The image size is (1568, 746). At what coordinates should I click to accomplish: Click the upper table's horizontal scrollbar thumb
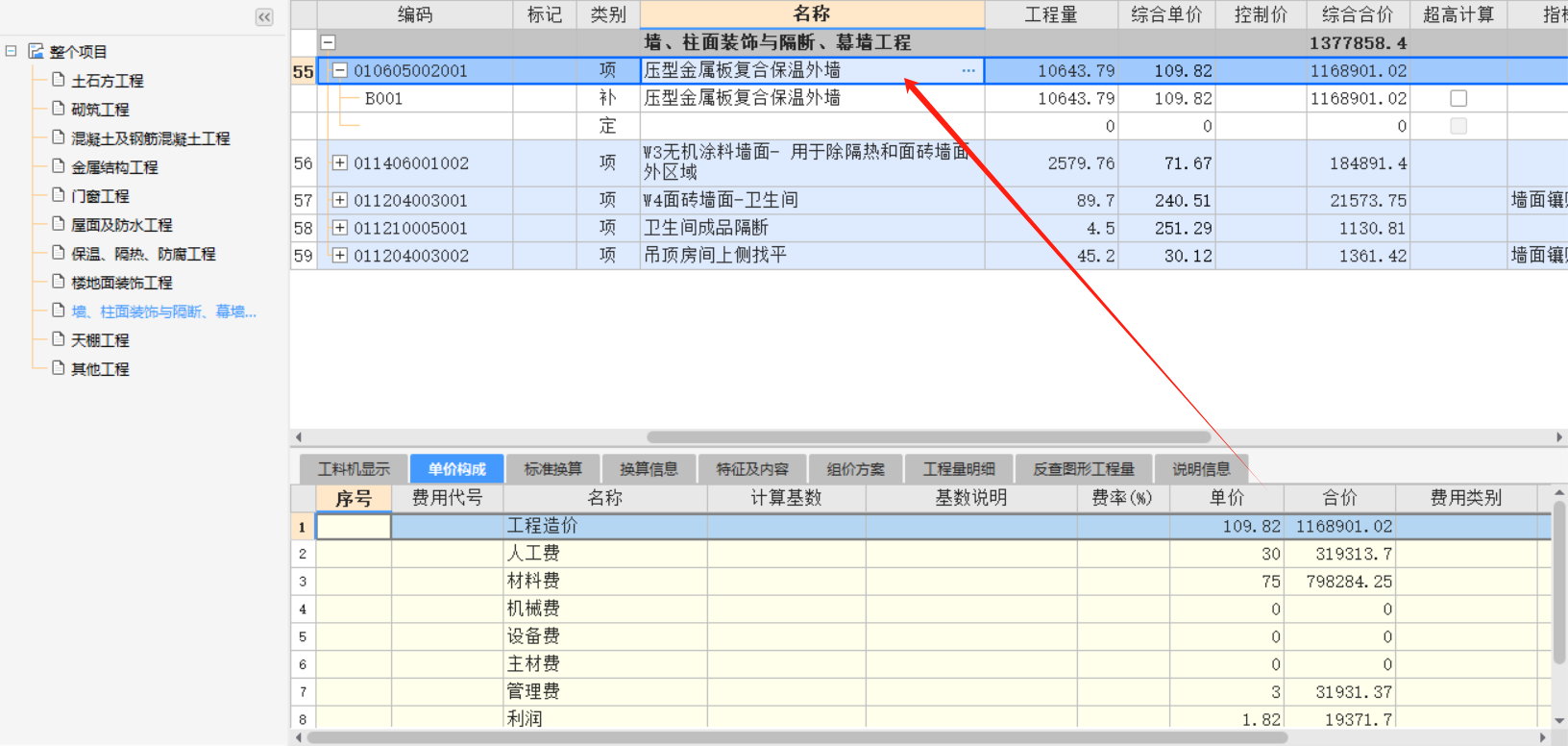coord(928,436)
